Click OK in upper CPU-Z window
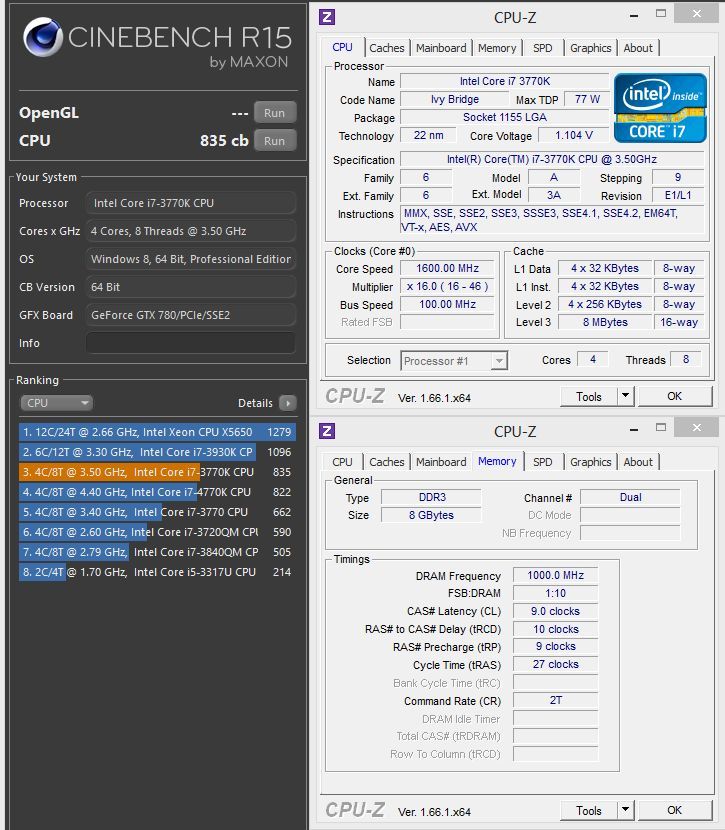The image size is (725, 830). pos(675,396)
